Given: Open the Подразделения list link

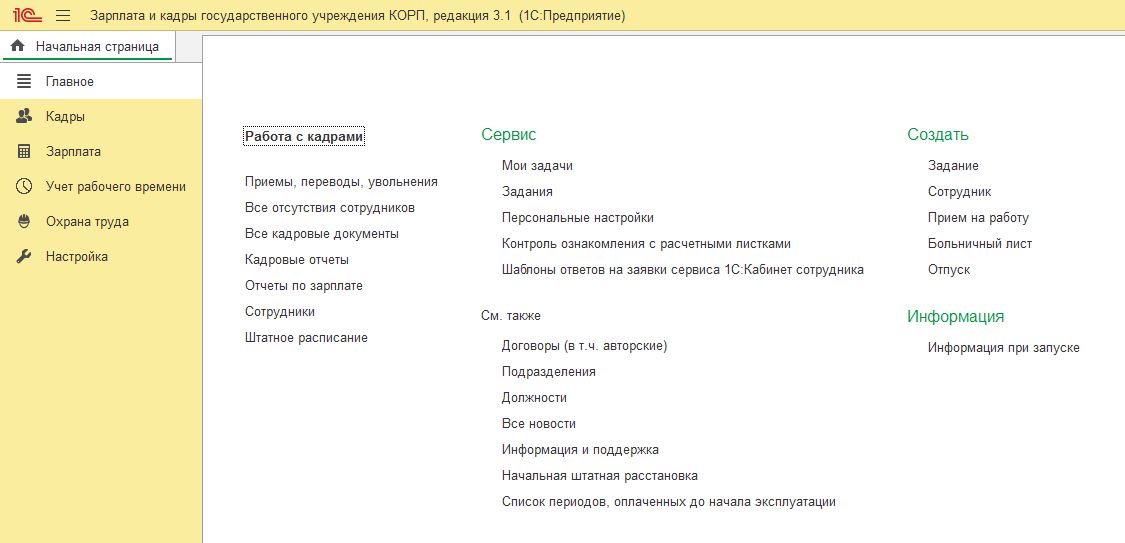Looking at the screenshot, I should click(548, 372).
